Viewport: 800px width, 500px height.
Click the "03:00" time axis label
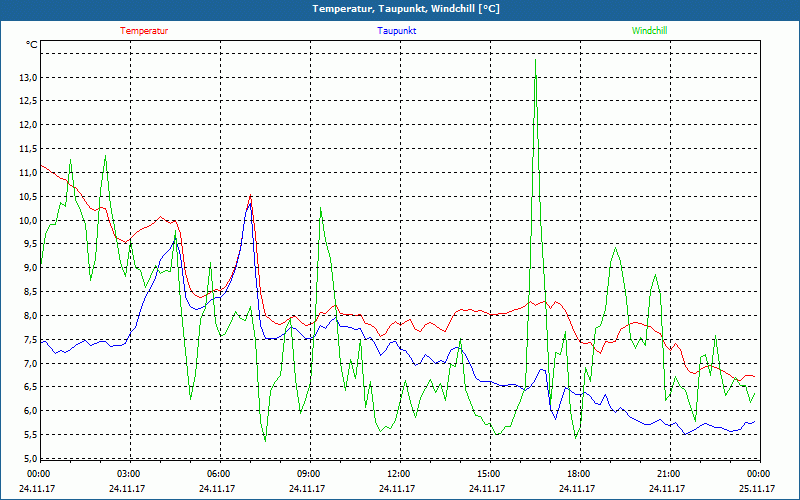point(128,474)
